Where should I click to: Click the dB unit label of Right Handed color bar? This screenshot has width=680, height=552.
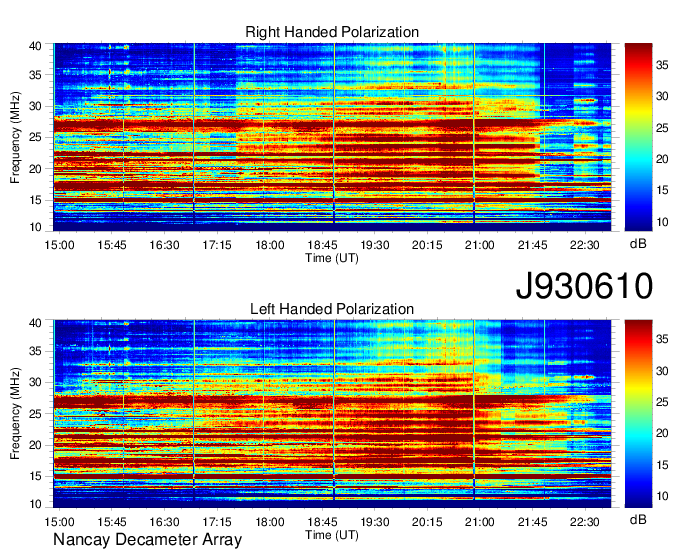tap(638, 244)
